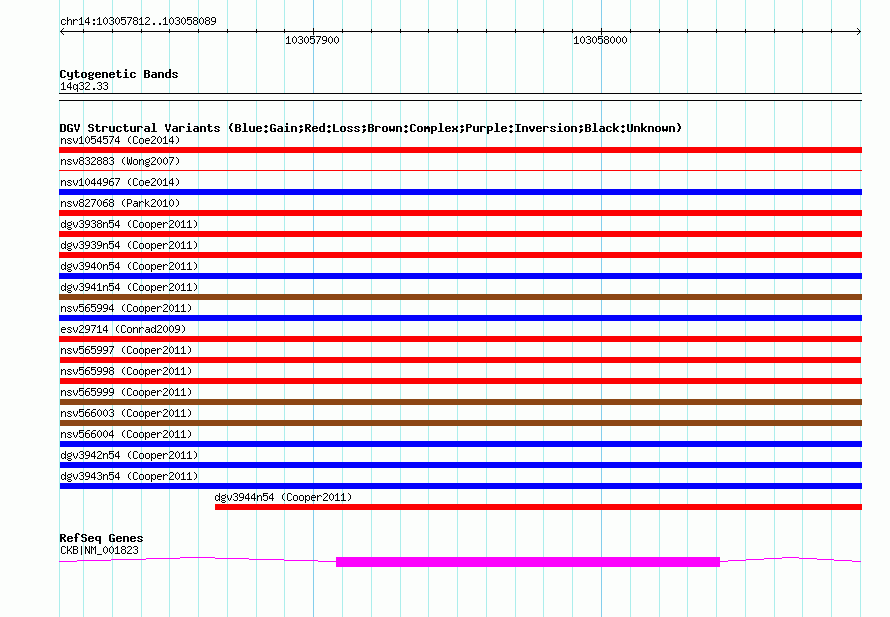Click nsv565997 (Cooper2011) label
Viewport: 890px width, 617px height.
click(126, 350)
